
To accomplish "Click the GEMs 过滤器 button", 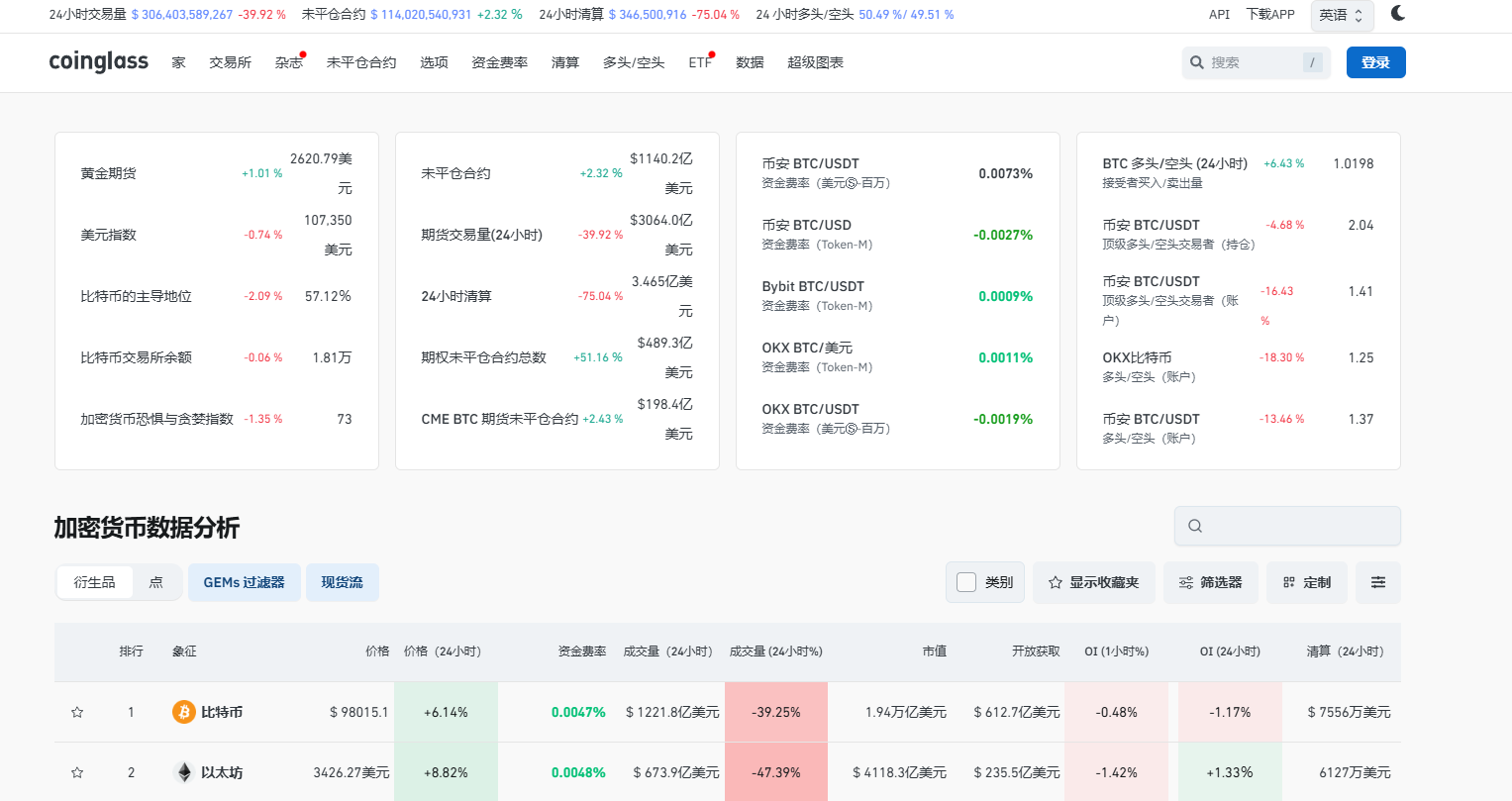I will point(245,582).
